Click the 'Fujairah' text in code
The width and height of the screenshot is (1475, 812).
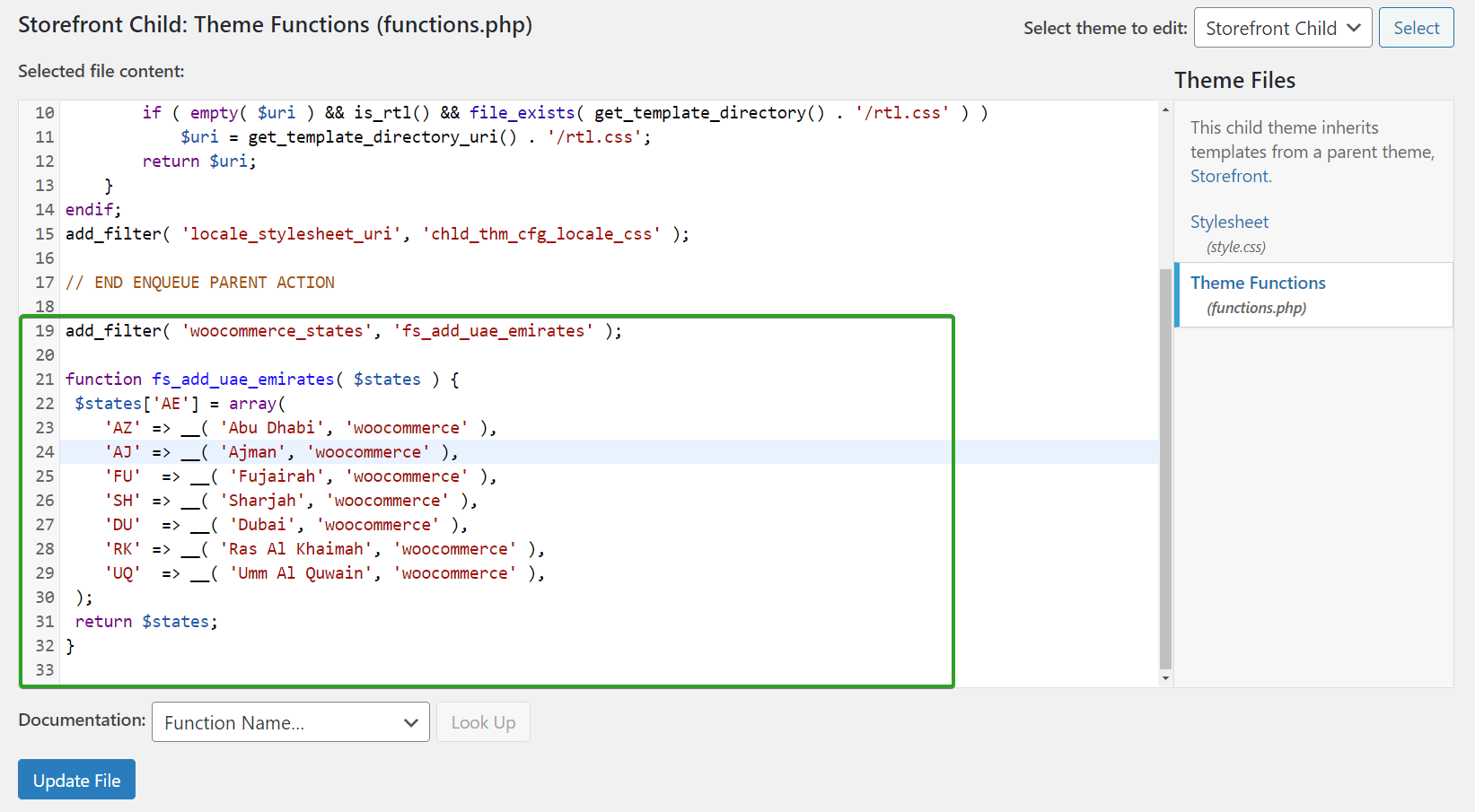pos(277,476)
